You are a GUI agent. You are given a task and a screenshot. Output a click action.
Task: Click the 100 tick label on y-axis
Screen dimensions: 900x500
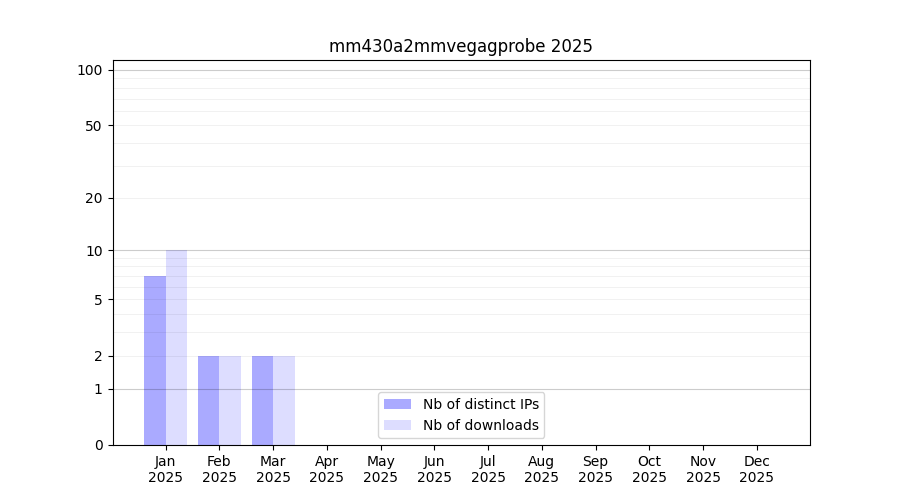[90, 70]
